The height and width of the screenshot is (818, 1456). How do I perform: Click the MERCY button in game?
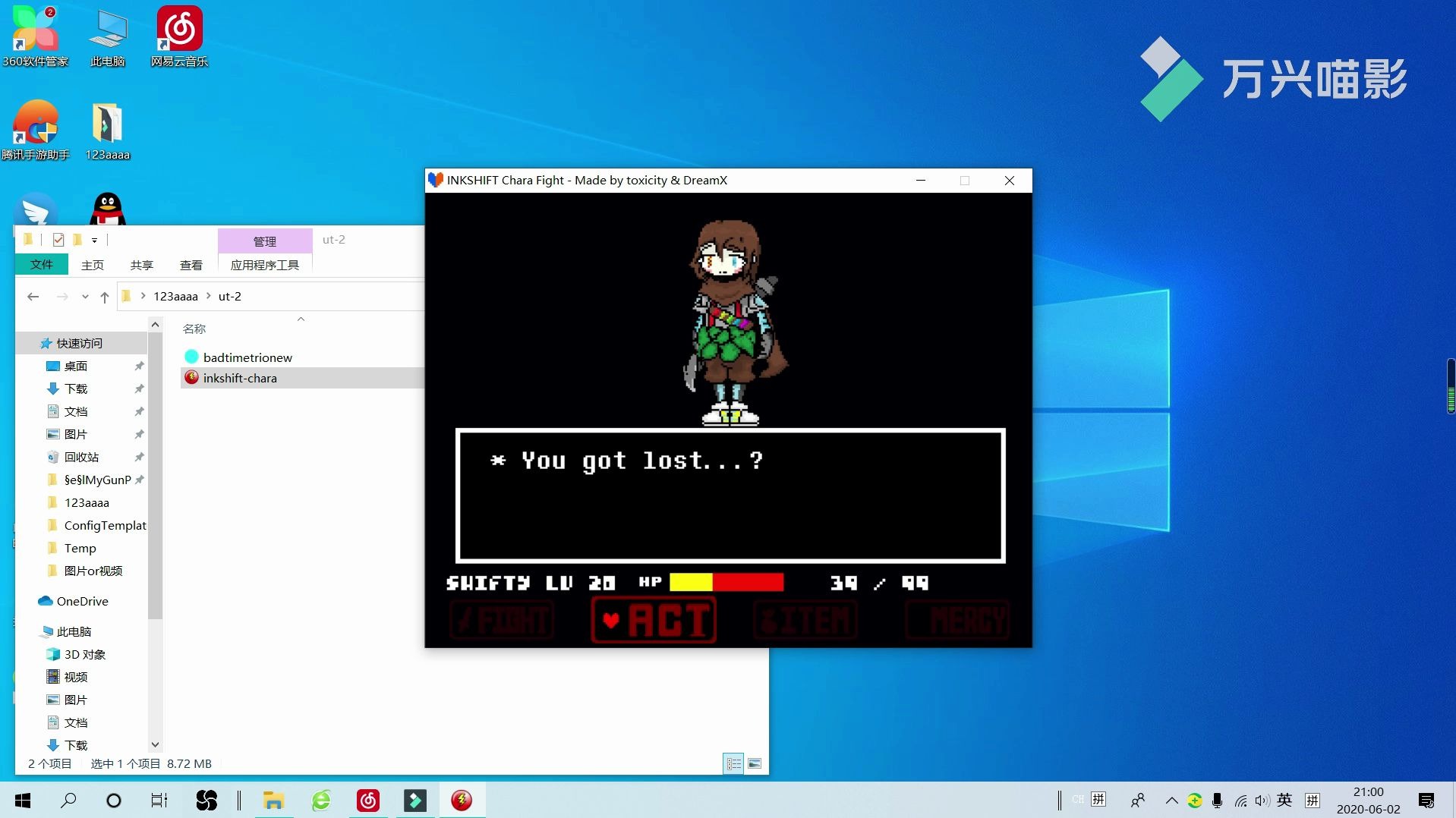957,620
